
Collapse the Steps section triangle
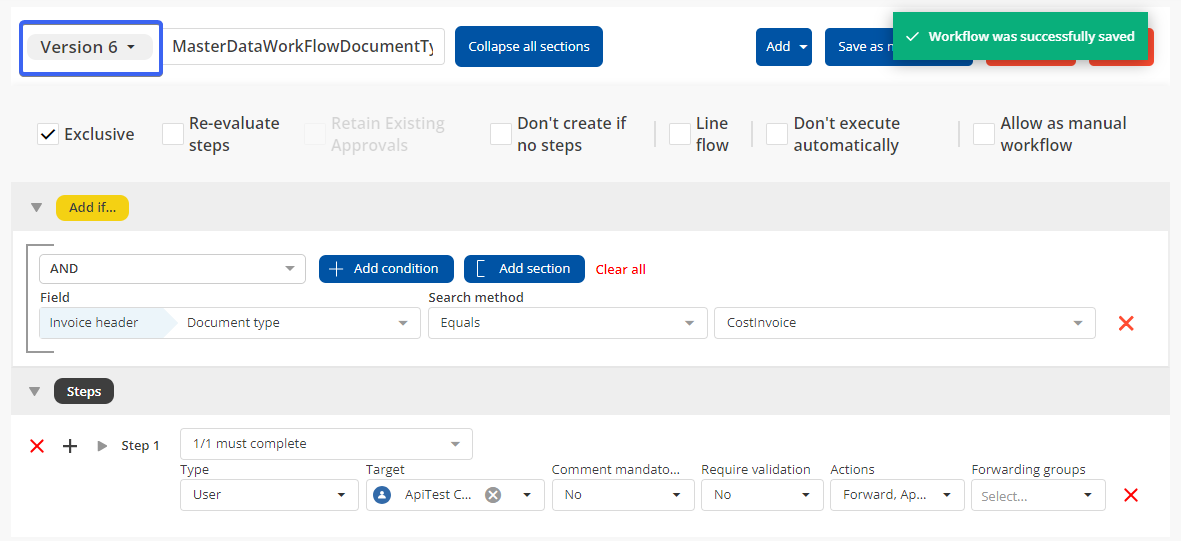tap(36, 392)
